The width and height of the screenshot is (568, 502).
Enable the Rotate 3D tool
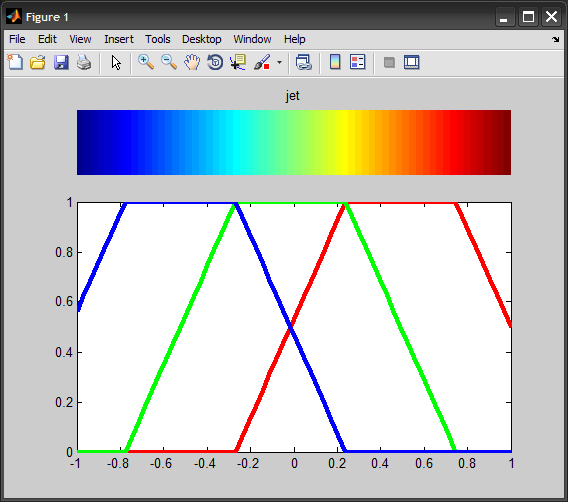215,62
